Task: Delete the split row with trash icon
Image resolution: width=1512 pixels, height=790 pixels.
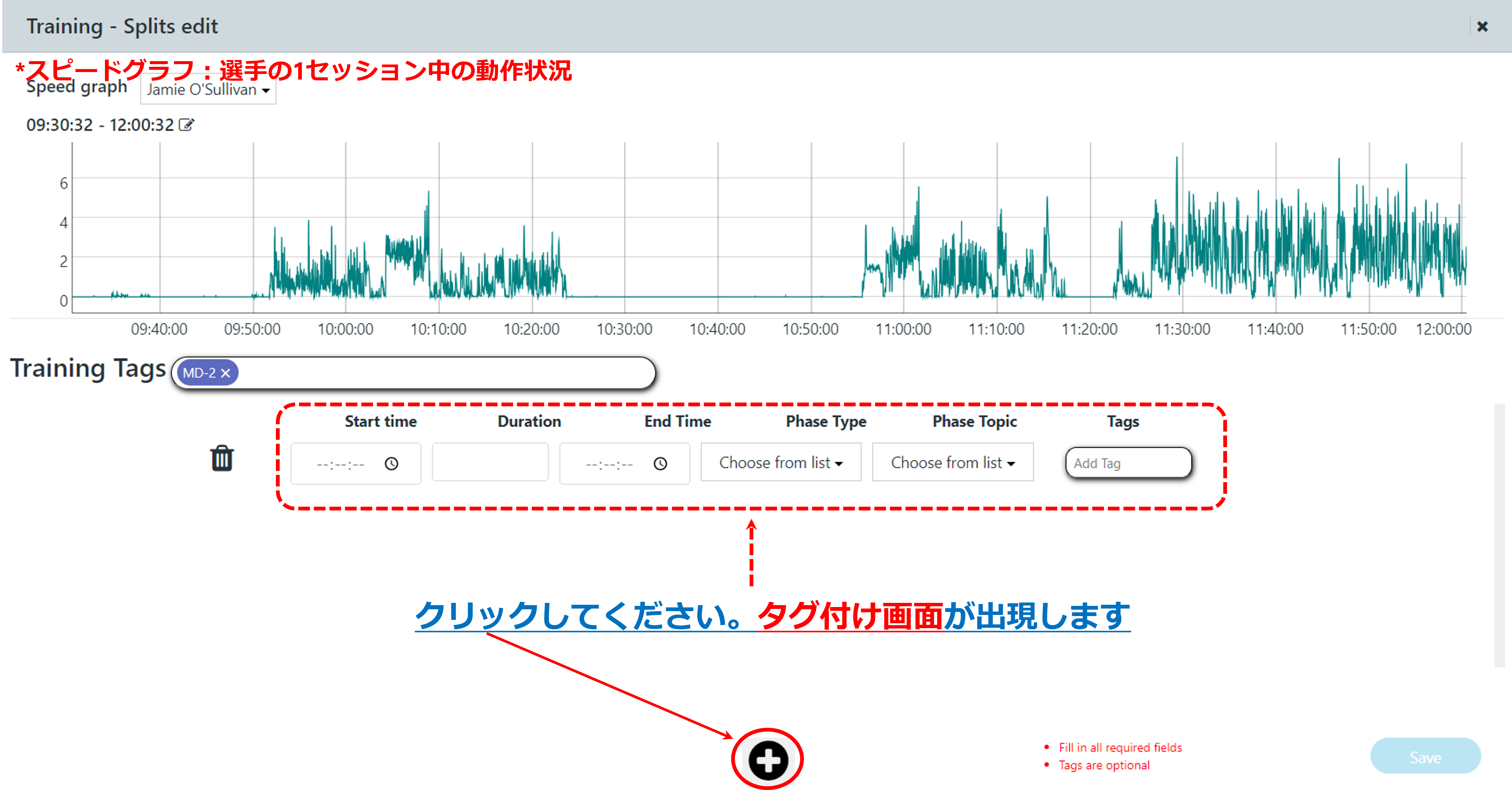Action: point(222,458)
